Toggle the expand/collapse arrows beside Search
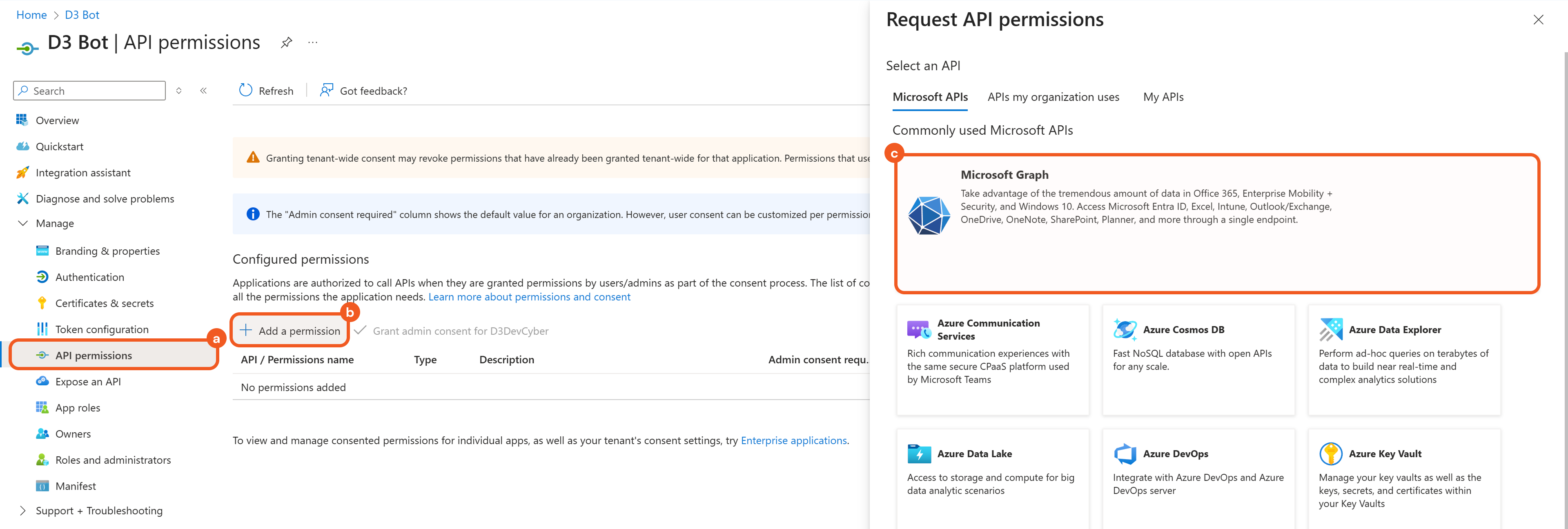1568x529 pixels. tap(179, 91)
